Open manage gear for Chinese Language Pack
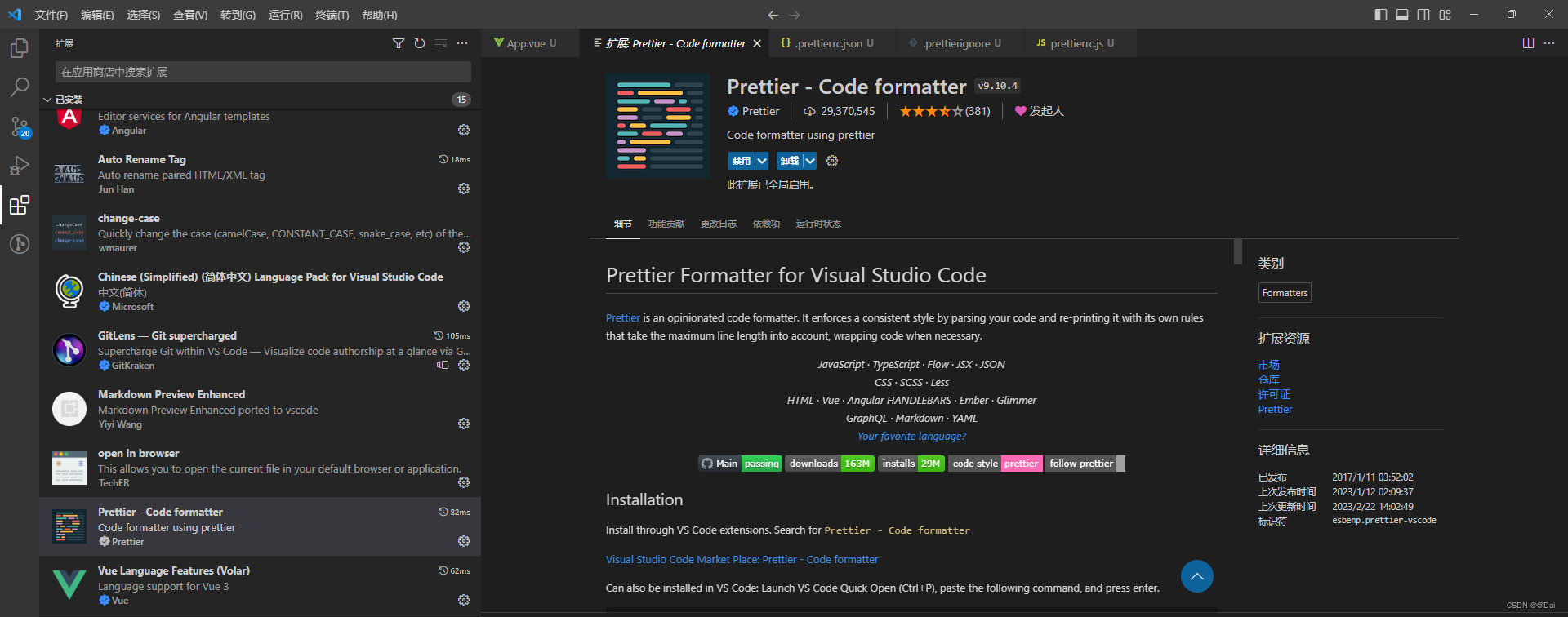This screenshot has height=617, width=1568. (x=464, y=306)
